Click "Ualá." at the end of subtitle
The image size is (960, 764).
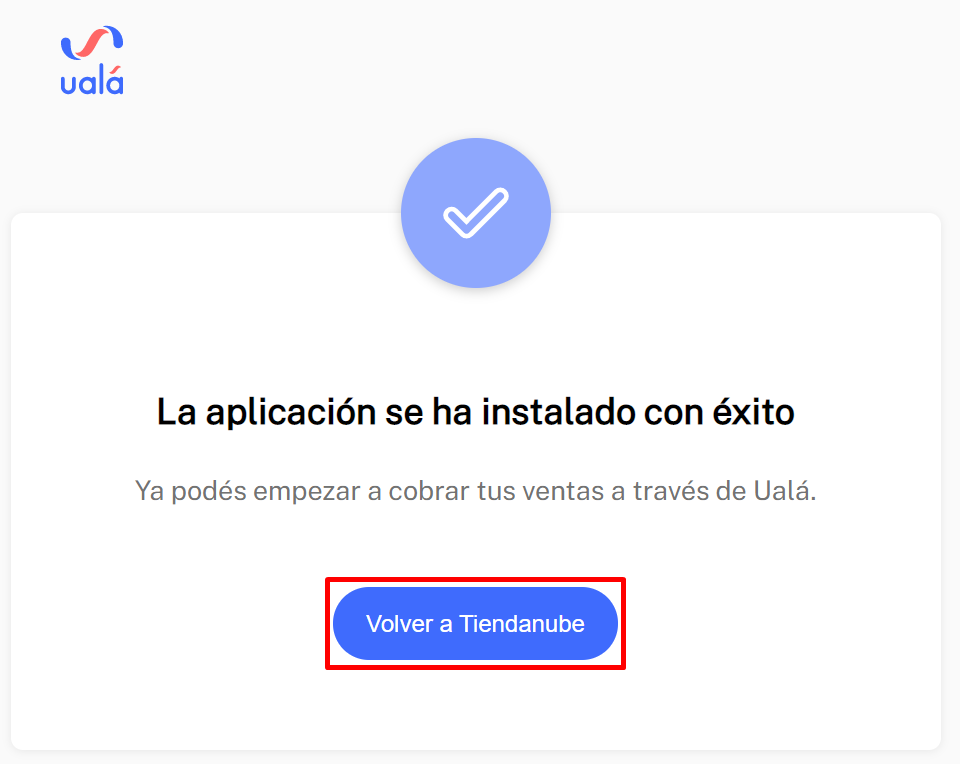click(785, 491)
